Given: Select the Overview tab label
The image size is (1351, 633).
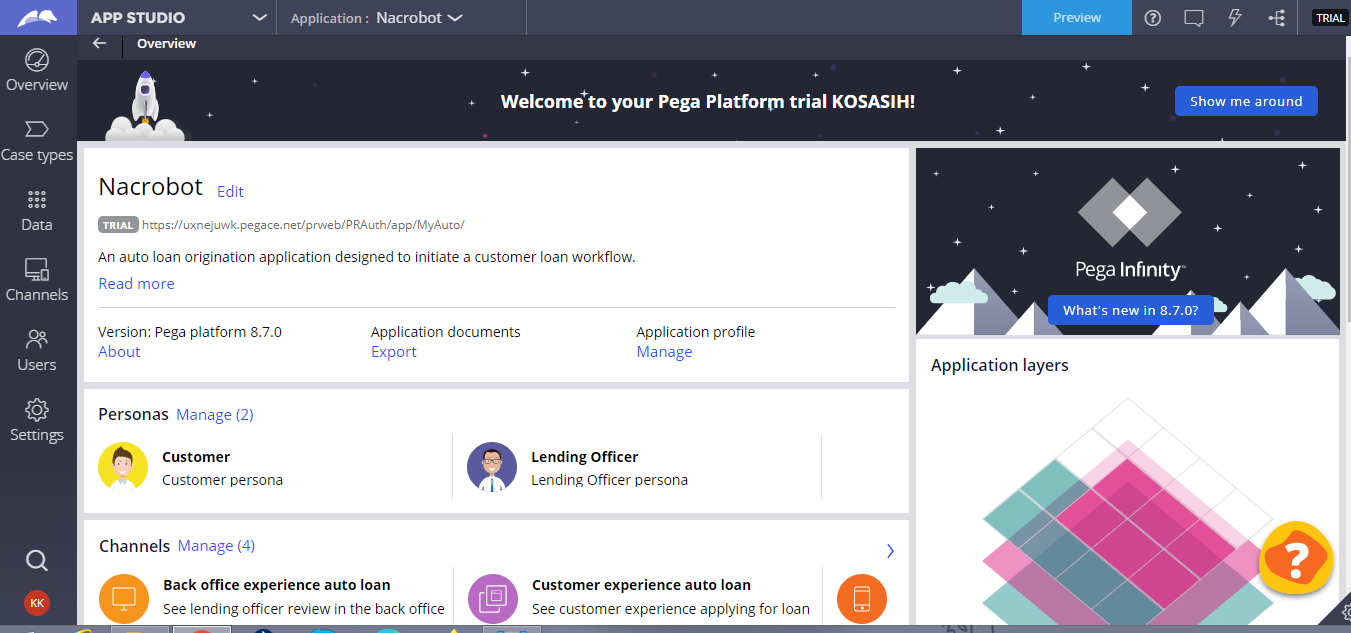Looking at the screenshot, I should 166,43.
